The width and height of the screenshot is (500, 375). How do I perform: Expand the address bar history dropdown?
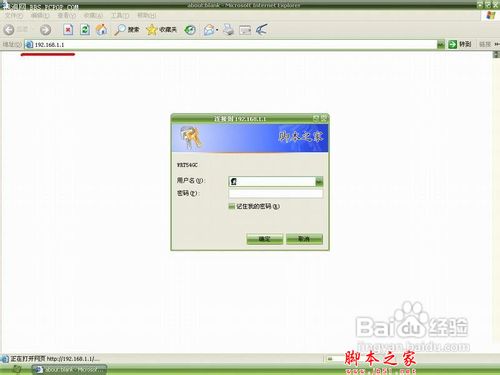pos(441,44)
